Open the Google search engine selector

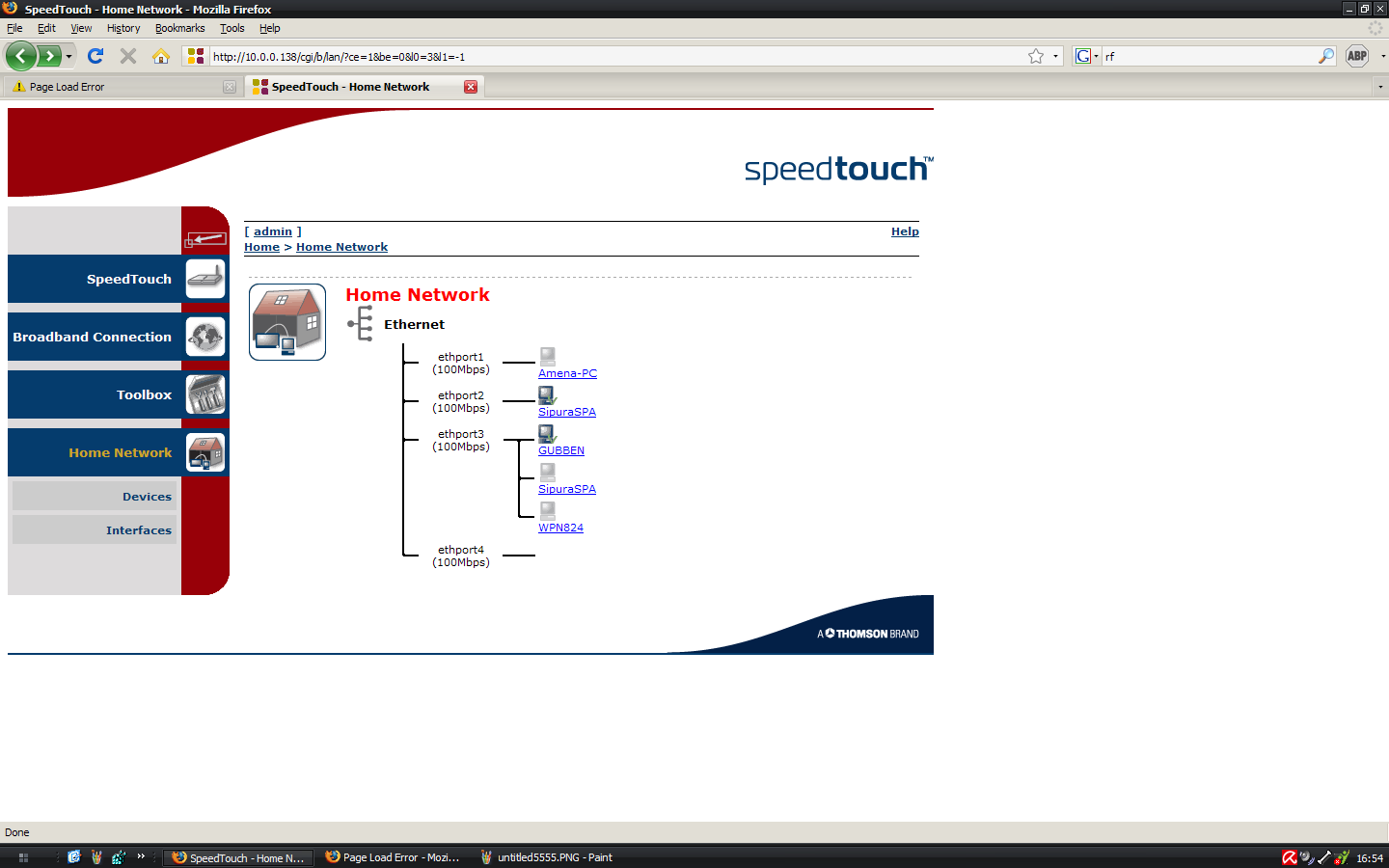[x=1087, y=56]
